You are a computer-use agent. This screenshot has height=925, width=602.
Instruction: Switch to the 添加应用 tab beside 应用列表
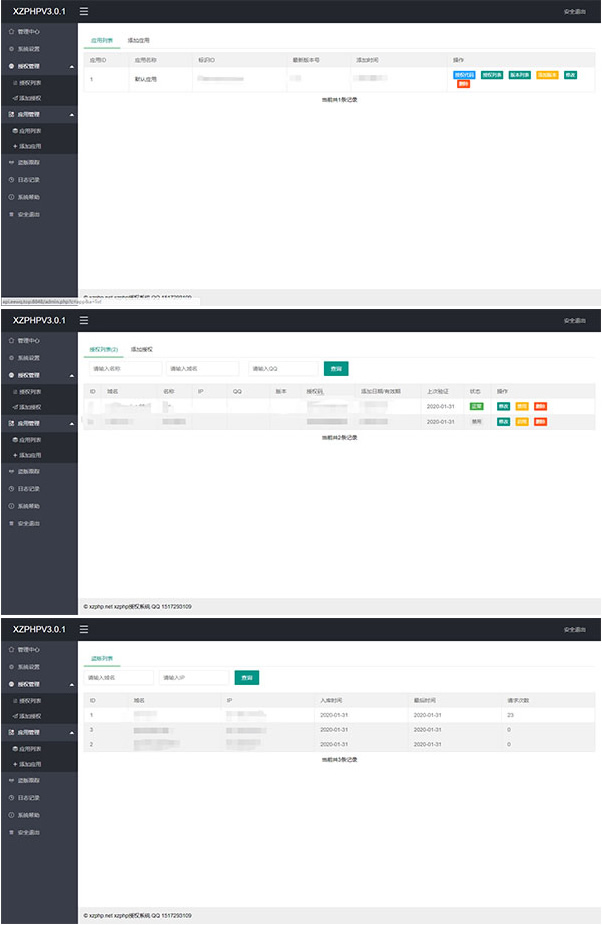point(138,40)
